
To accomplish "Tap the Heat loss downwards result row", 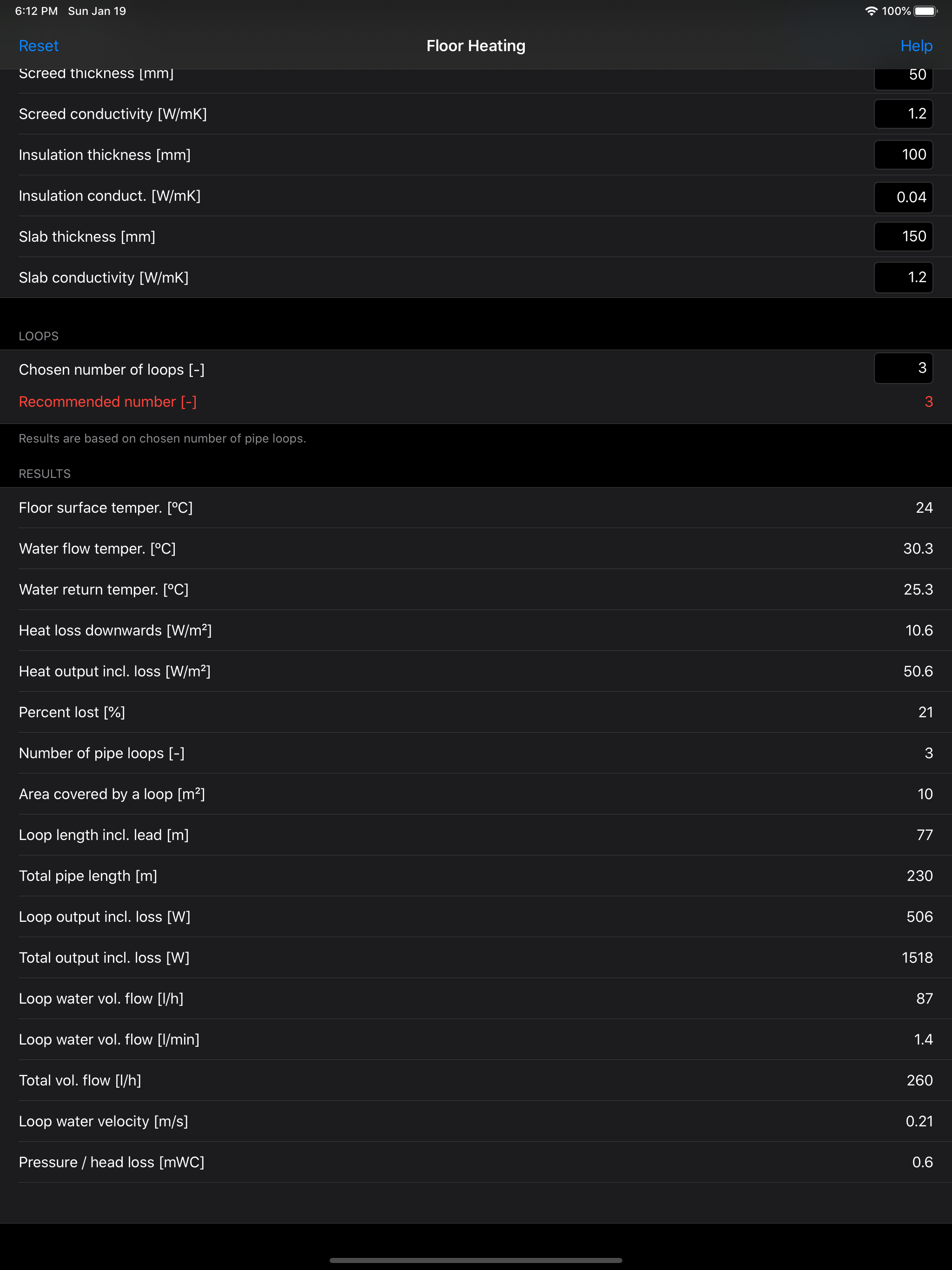I will tap(476, 630).
